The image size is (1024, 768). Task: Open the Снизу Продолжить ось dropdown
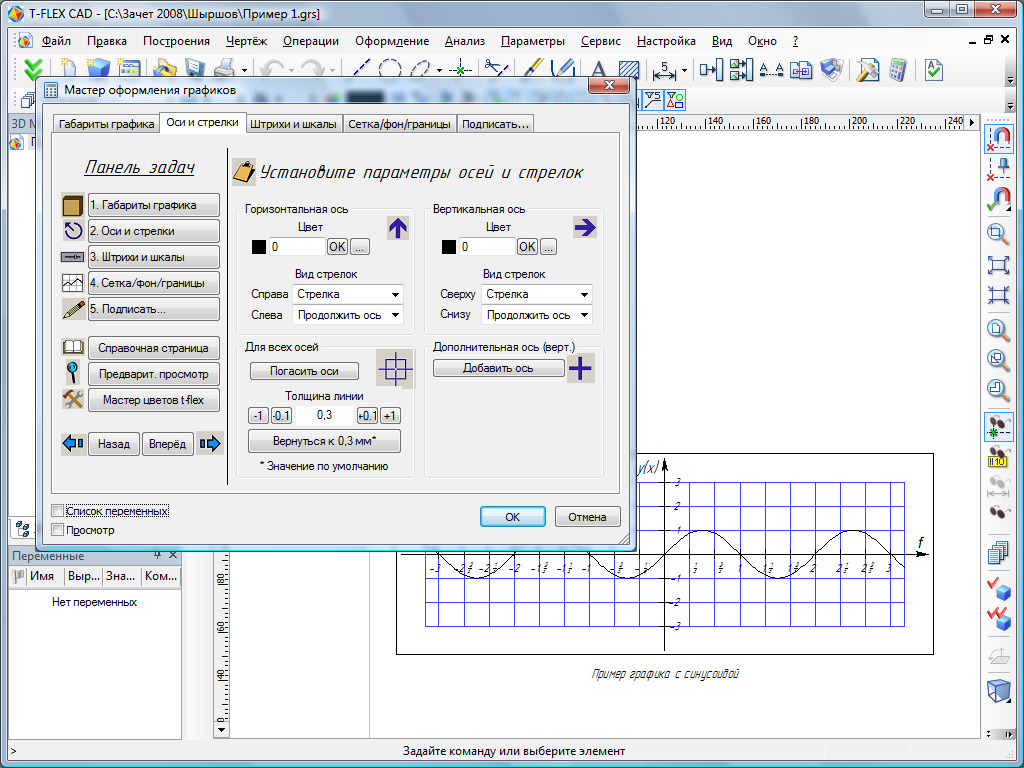(x=536, y=314)
